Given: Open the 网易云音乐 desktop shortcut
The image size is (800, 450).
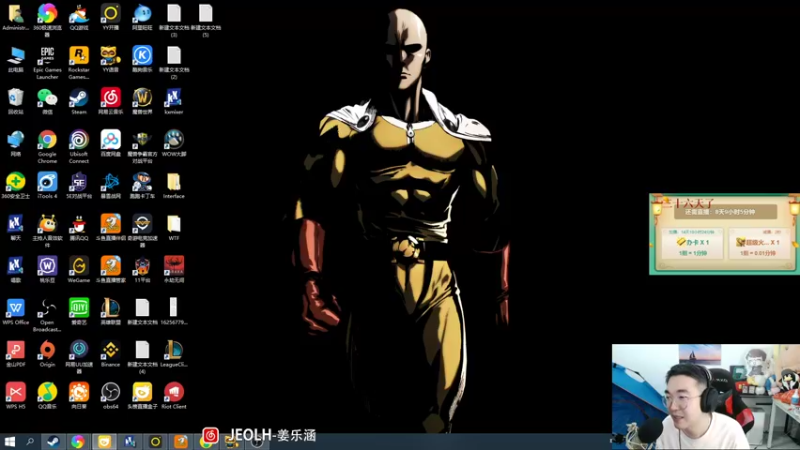Looking at the screenshot, I should [111, 102].
